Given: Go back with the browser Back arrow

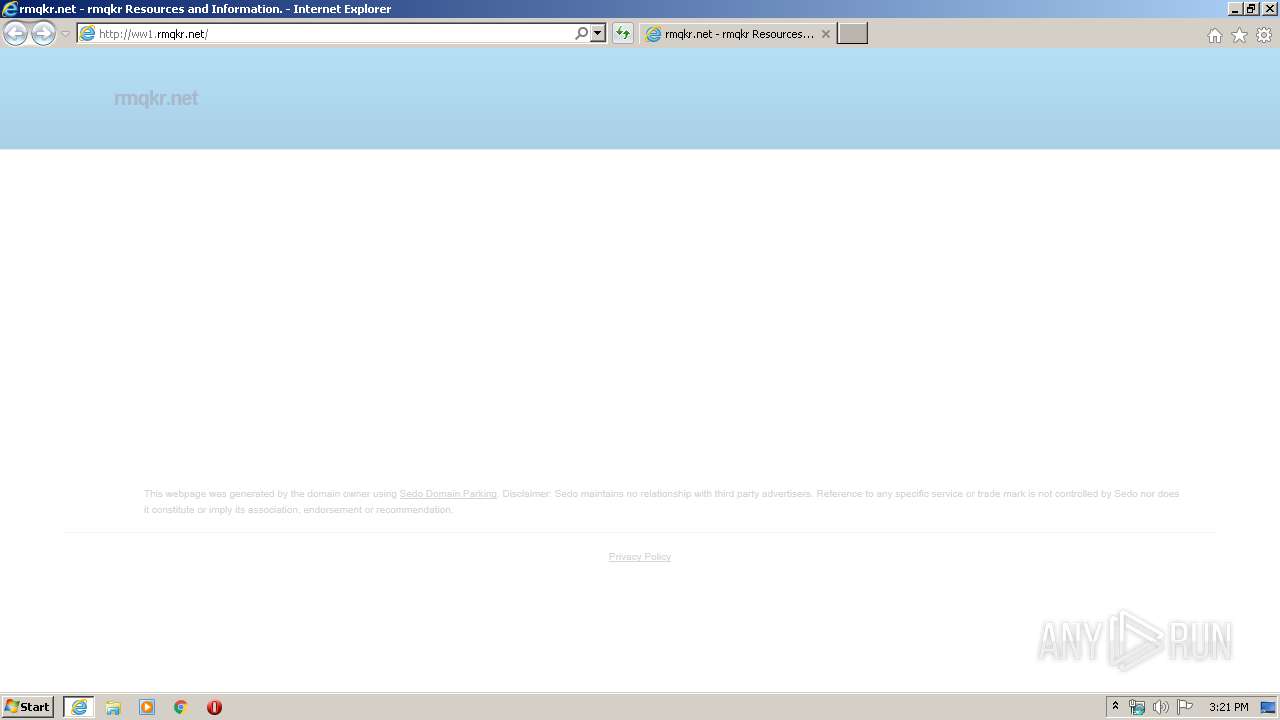Looking at the screenshot, I should [x=15, y=33].
